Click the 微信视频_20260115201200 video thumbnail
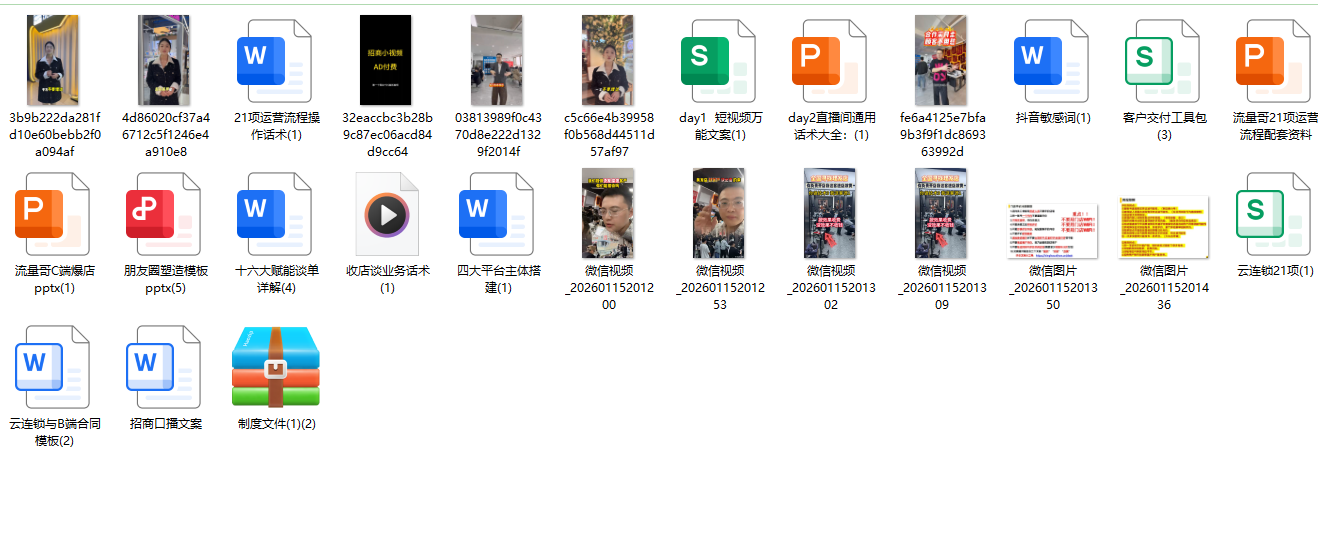 point(608,213)
